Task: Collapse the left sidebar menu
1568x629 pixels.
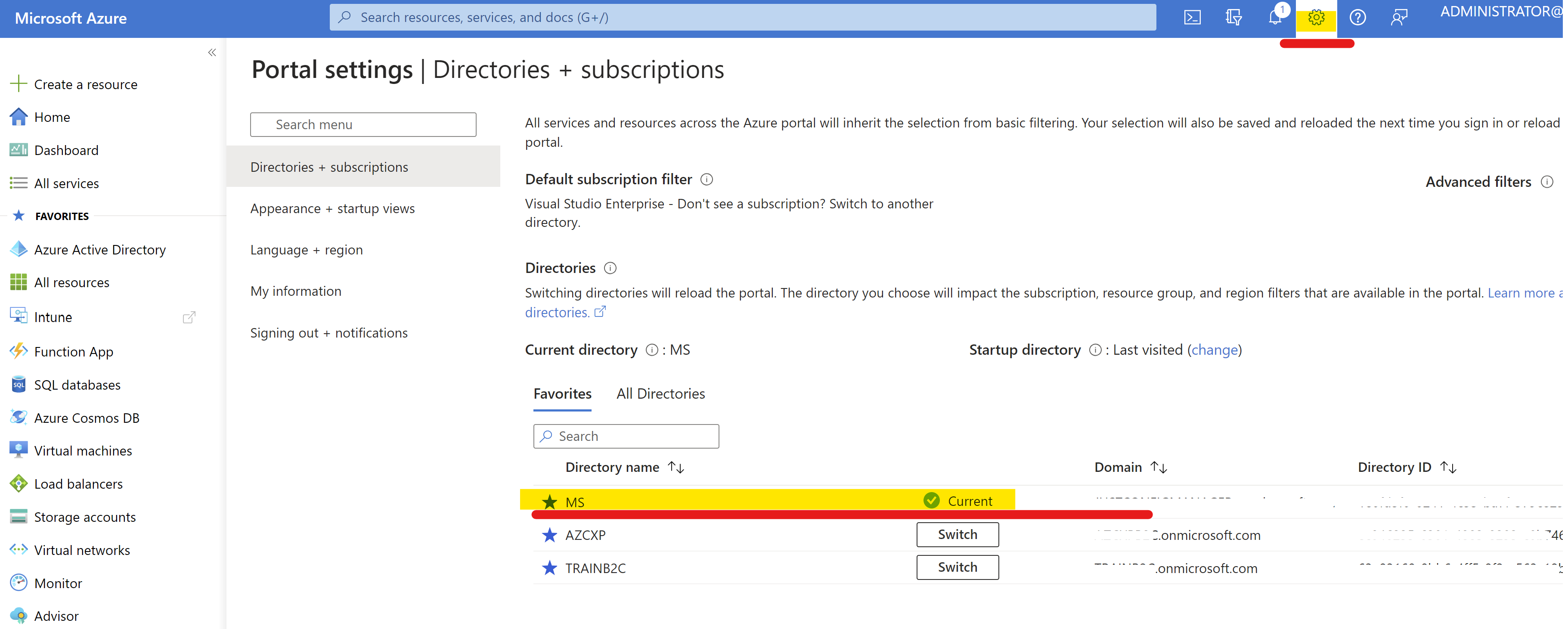Action: [x=212, y=53]
